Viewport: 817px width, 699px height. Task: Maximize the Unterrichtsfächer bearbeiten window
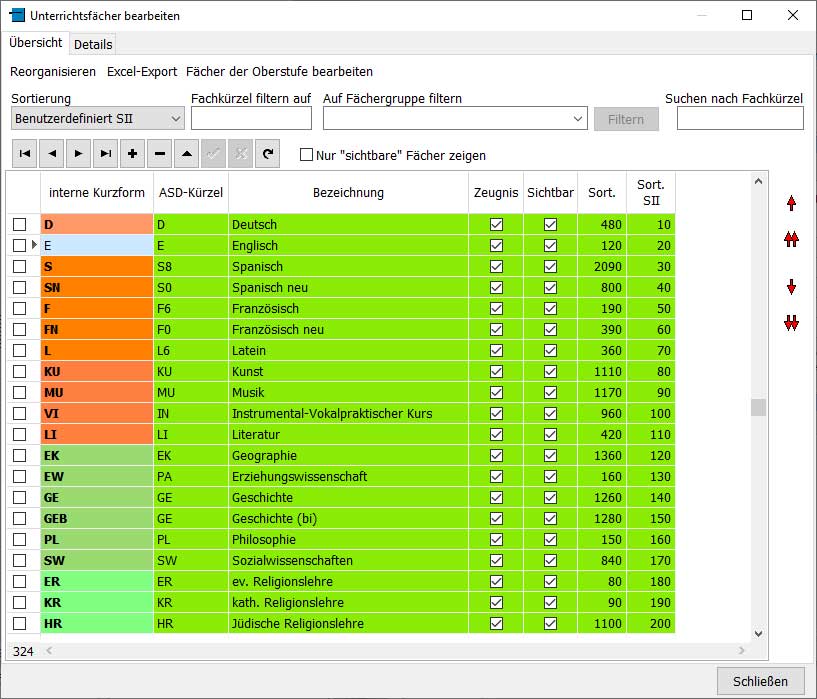pyautogui.click(x=747, y=15)
